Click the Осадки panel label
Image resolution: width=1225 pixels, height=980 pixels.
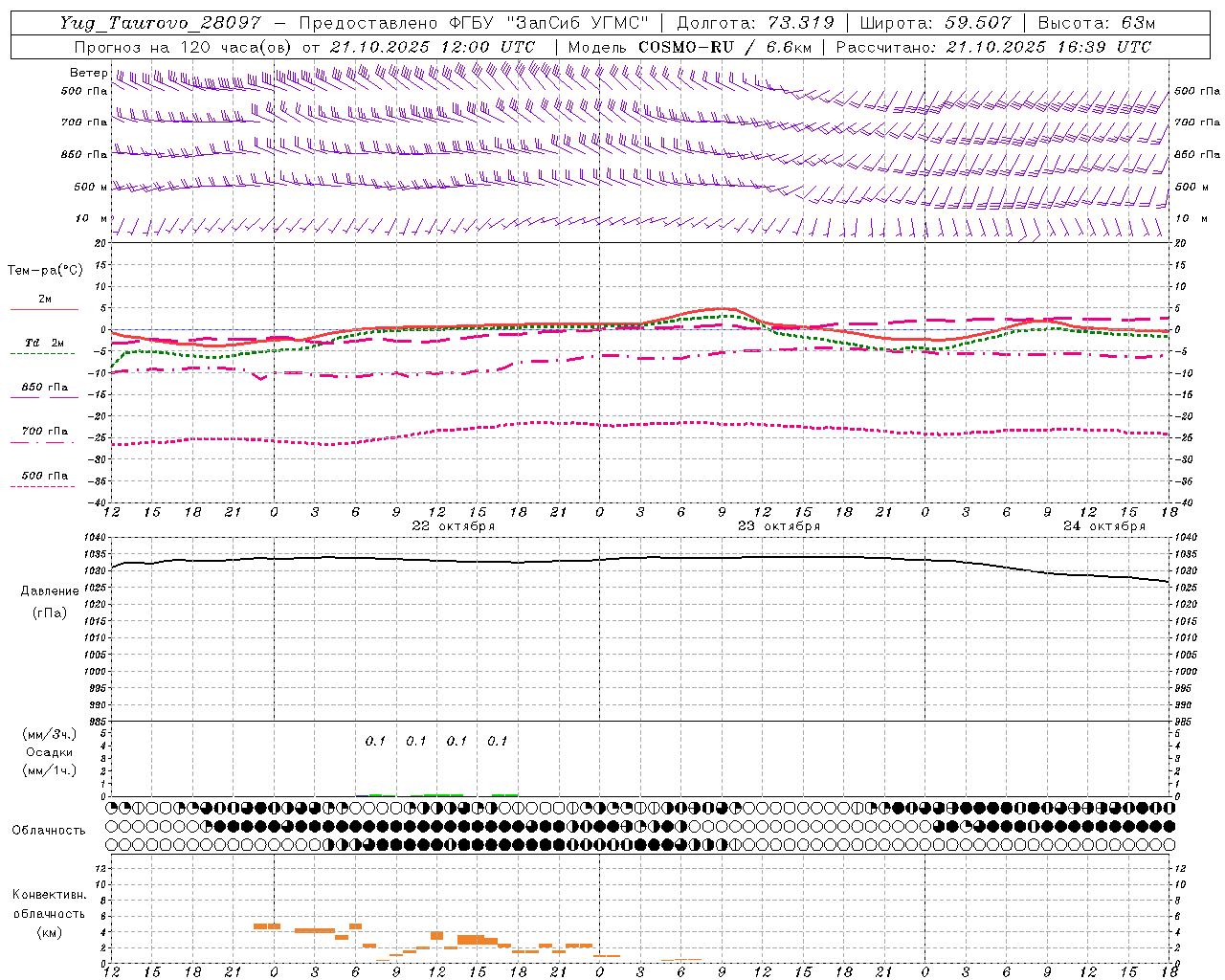coord(50,752)
